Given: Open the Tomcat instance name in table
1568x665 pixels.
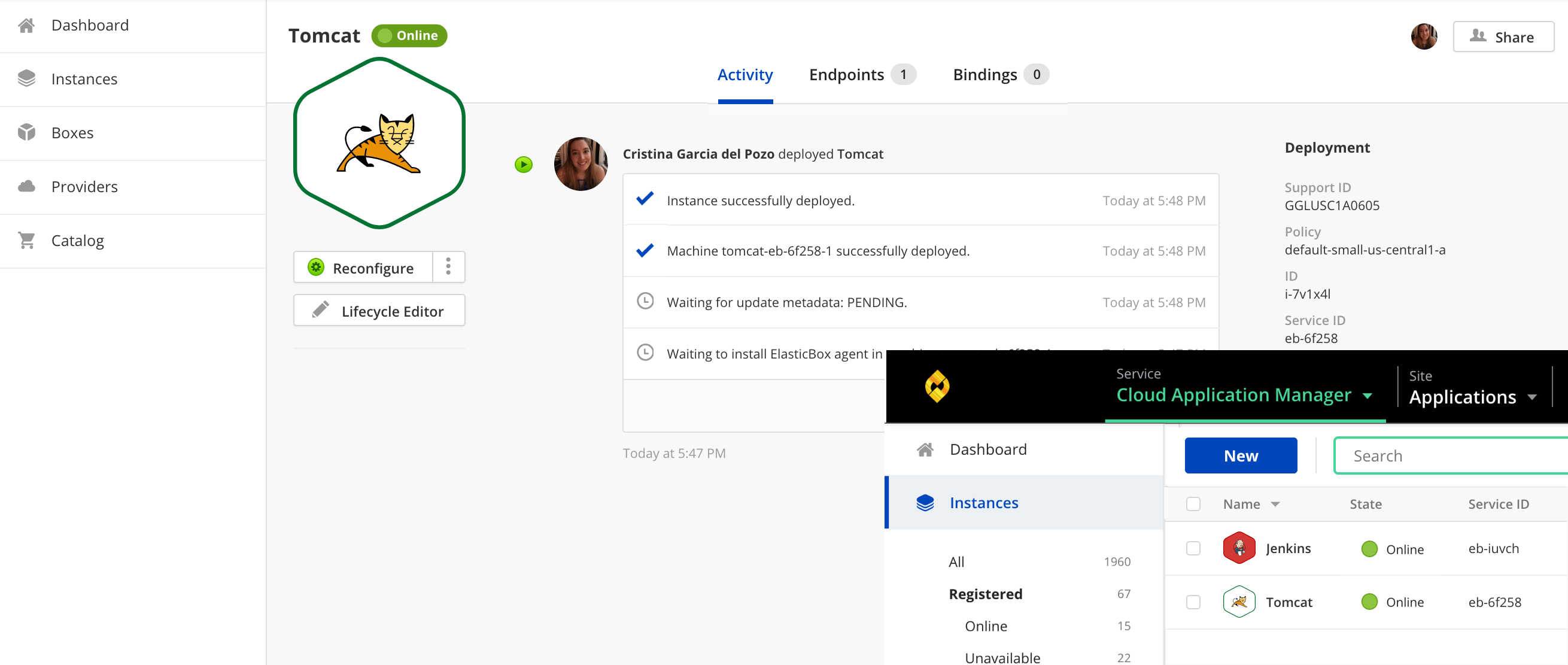Looking at the screenshot, I should click(1289, 602).
